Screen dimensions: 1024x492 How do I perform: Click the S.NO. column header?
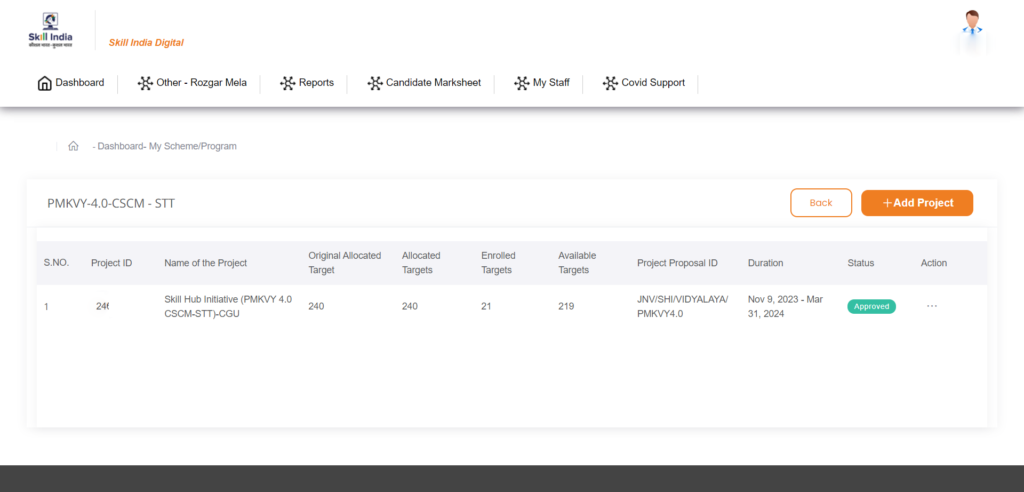click(56, 263)
